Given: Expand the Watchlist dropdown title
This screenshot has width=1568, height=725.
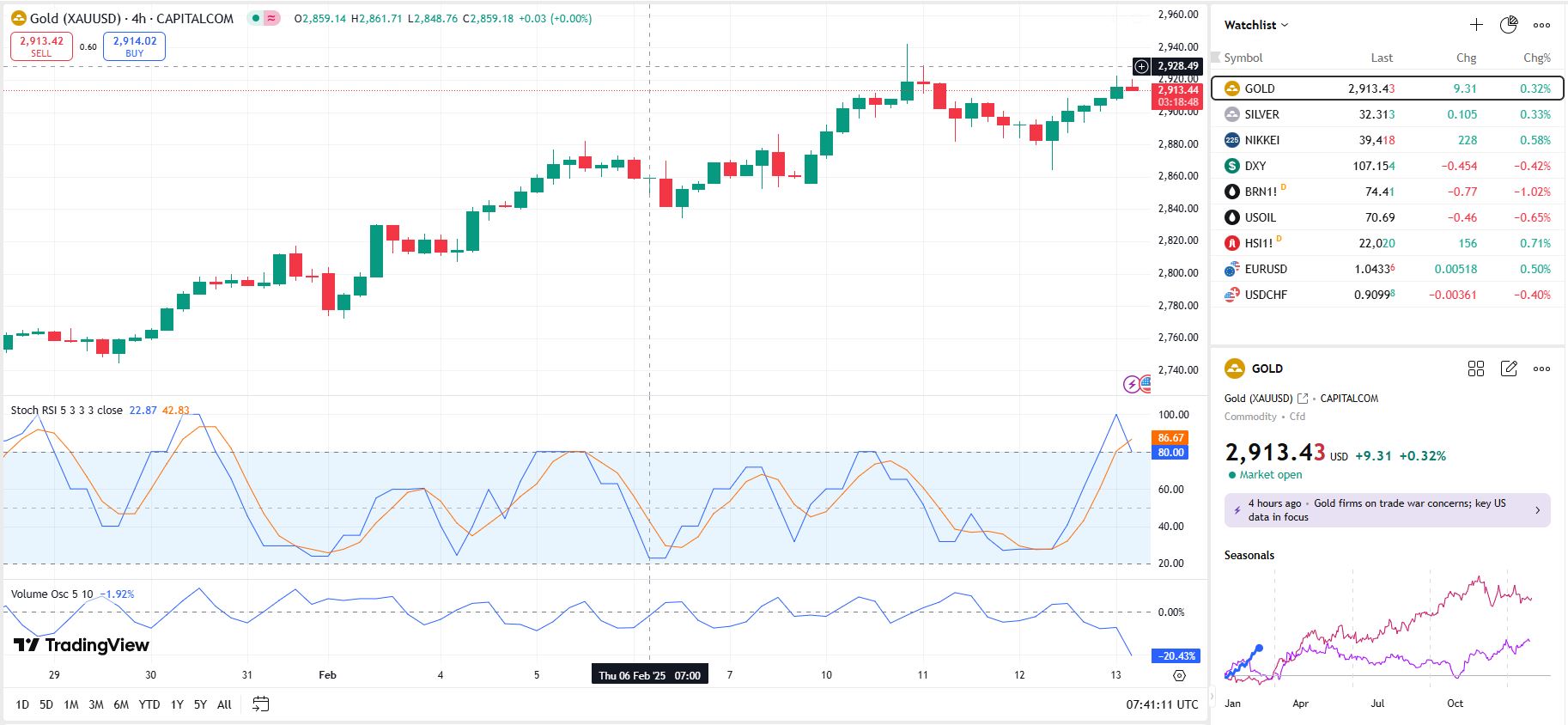Looking at the screenshot, I should coord(1255,25).
